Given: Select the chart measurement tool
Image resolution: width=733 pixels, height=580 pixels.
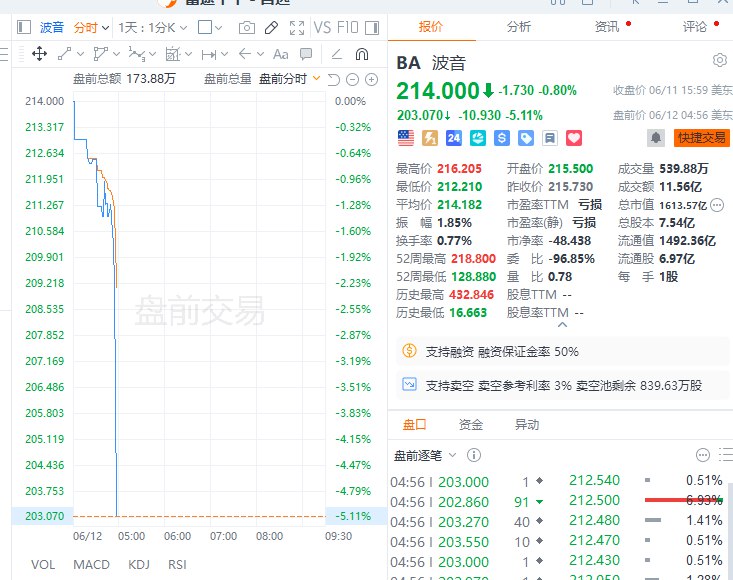Looking at the screenshot, I should (x=172, y=54).
